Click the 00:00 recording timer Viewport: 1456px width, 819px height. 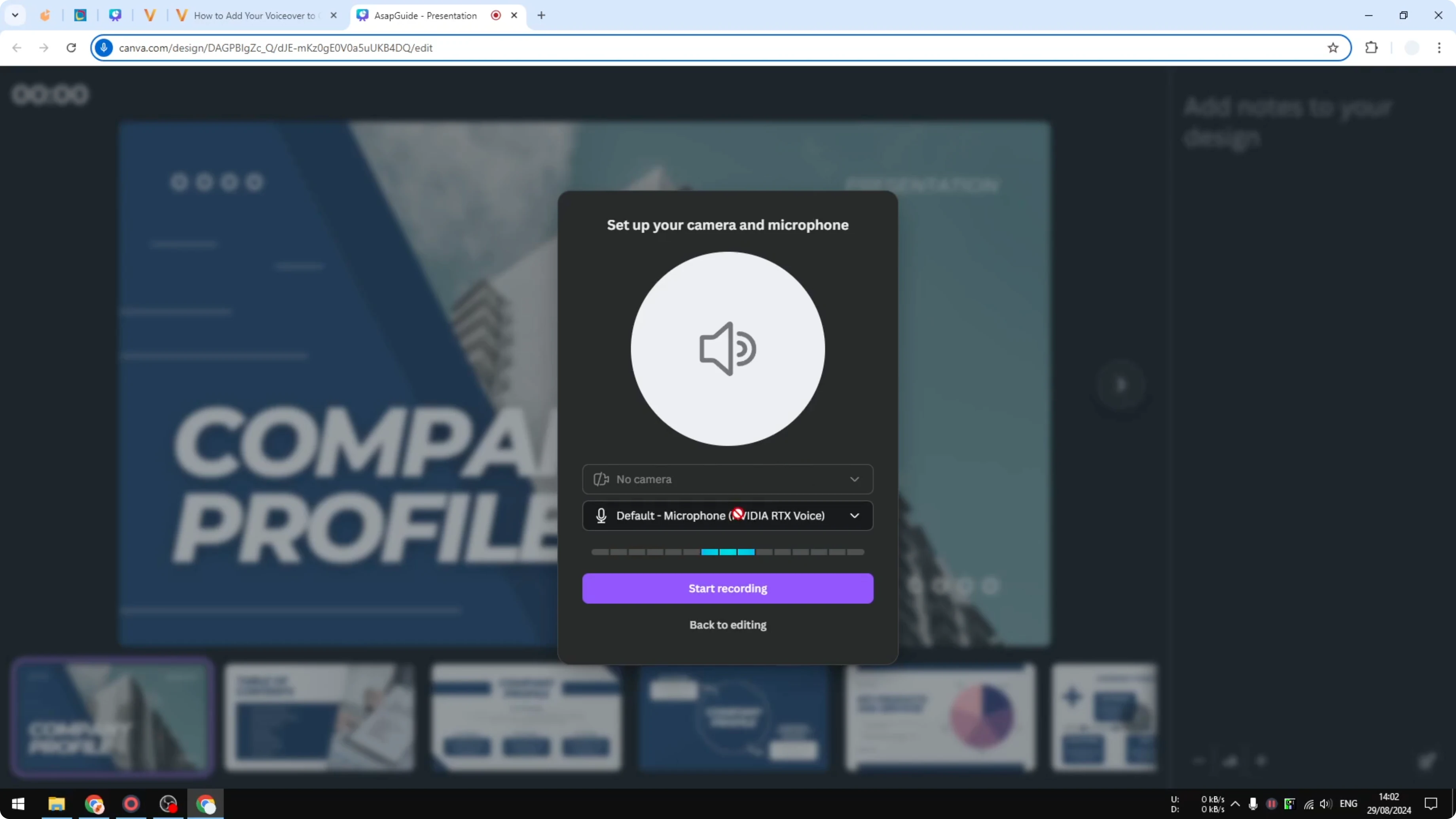50,95
